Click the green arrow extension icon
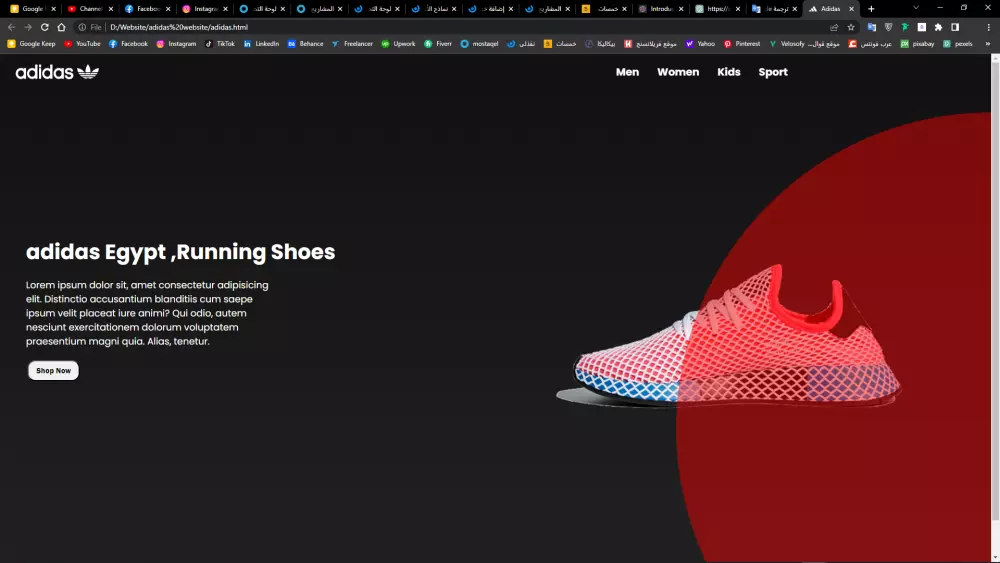This screenshot has height=563, width=1000. point(905,27)
